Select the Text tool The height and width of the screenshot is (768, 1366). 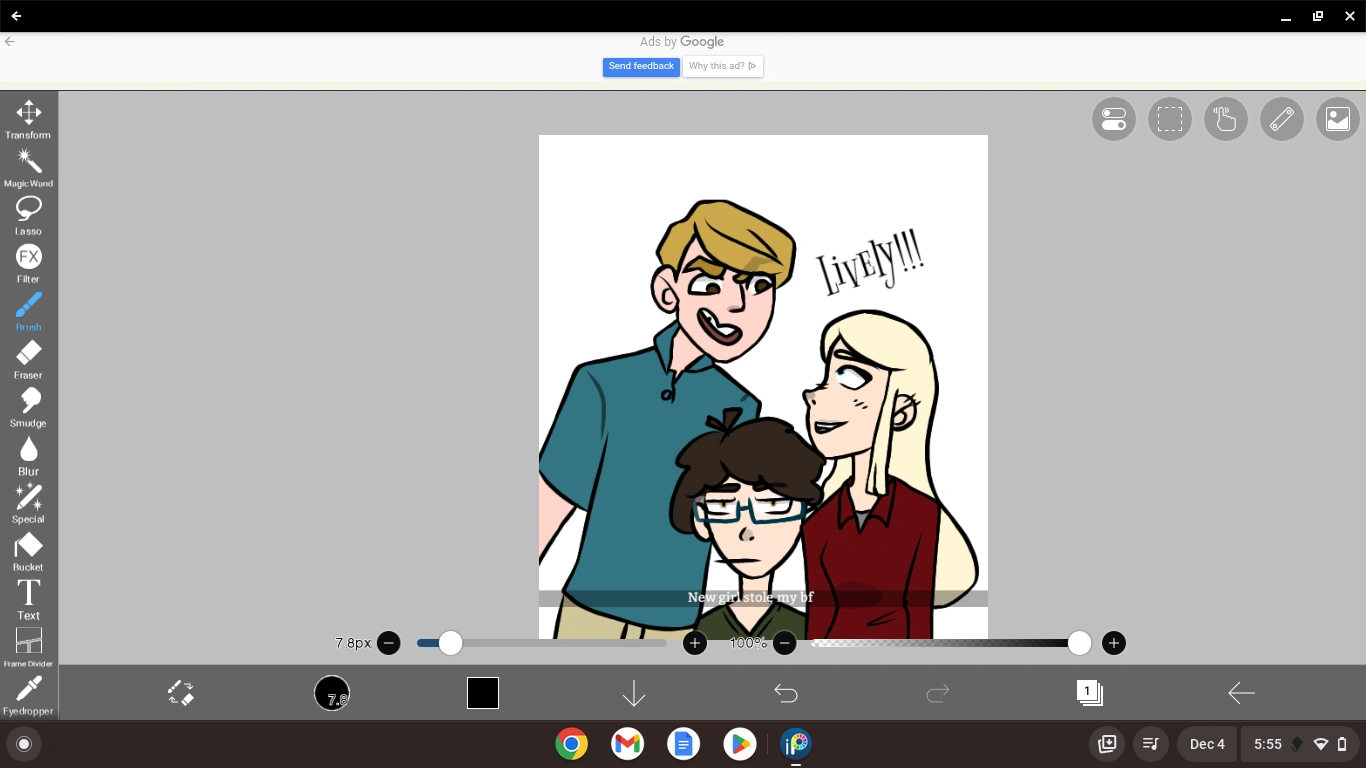(28, 593)
